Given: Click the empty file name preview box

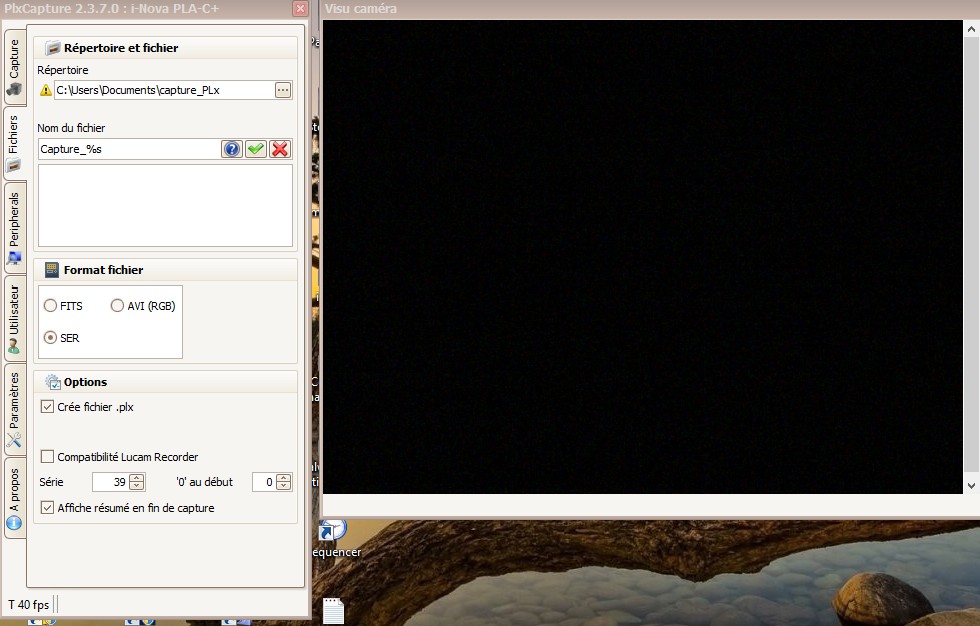Looking at the screenshot, I should 166,206.
